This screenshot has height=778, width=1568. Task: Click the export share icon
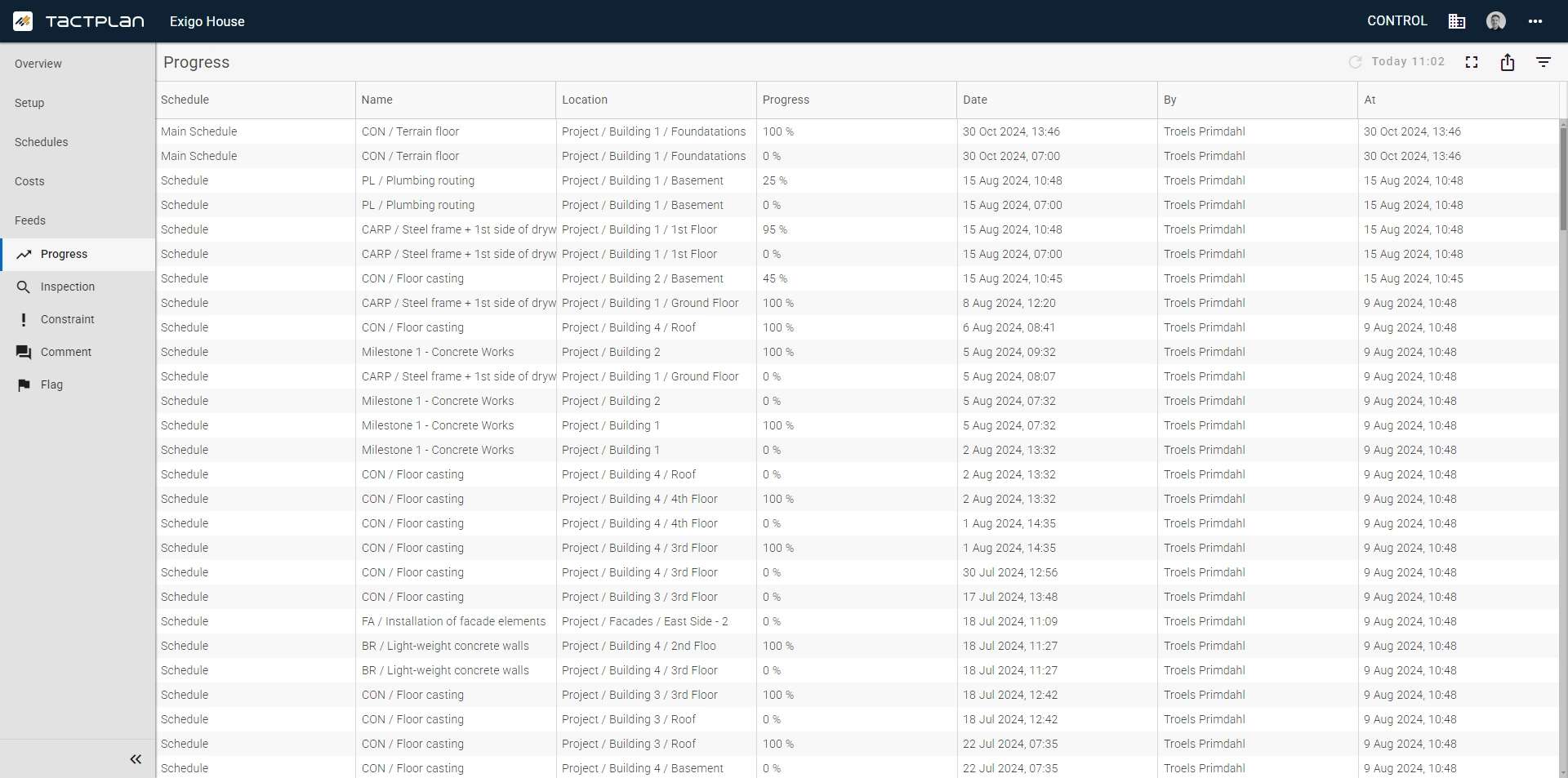[1508, 62]
